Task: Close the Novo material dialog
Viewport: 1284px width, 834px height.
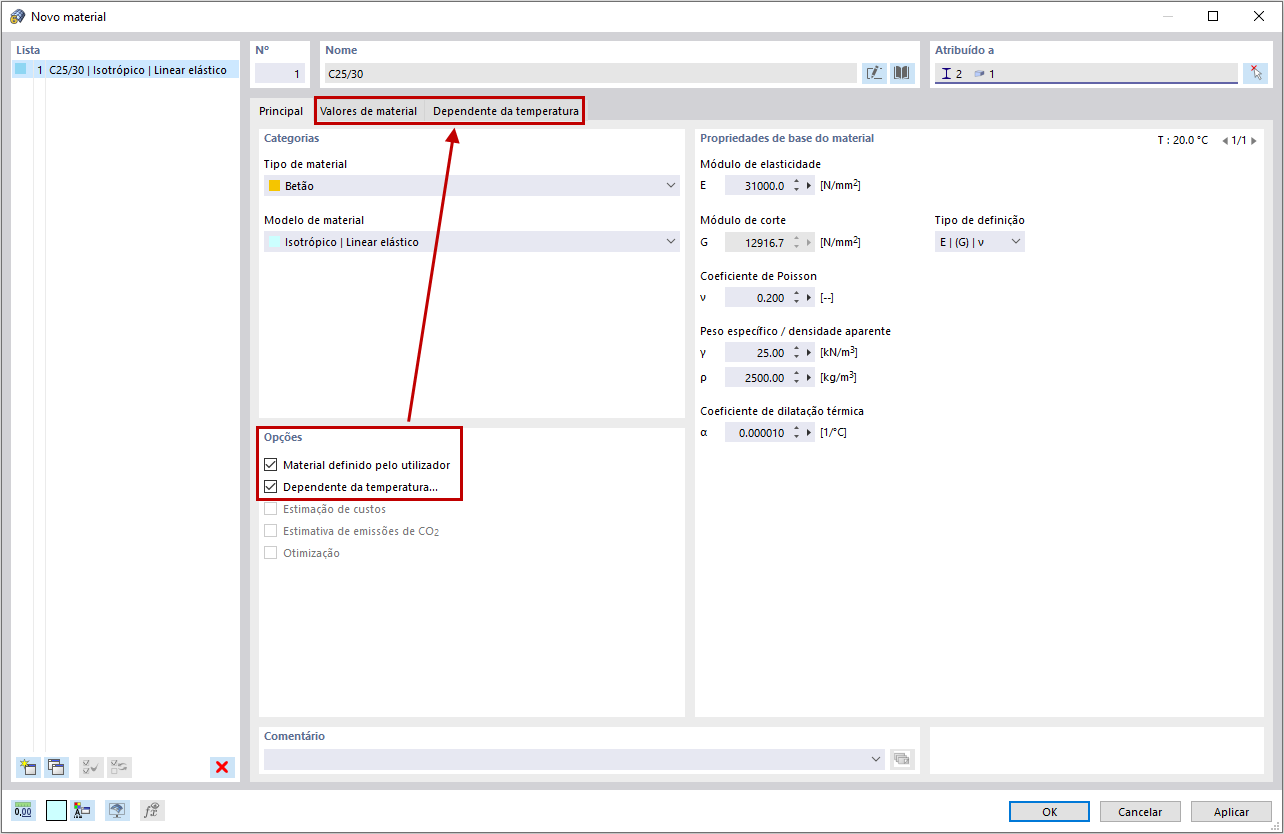Action: click(1259, 16)
